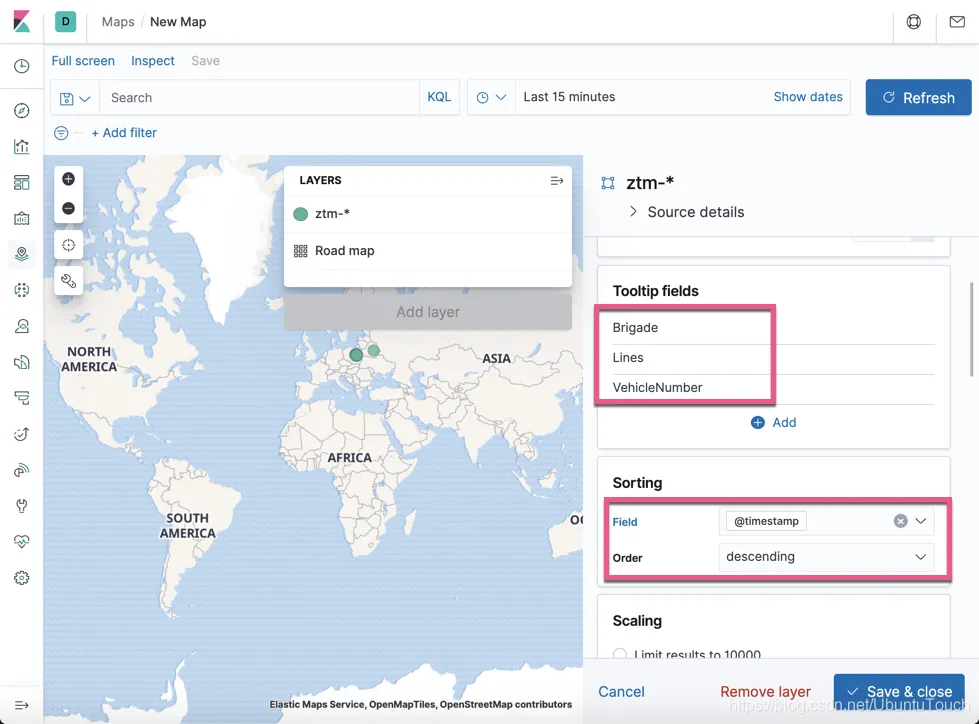Screen dimensions: 979x724
Task: Zoom in on the map
Action: click(69, 179)
